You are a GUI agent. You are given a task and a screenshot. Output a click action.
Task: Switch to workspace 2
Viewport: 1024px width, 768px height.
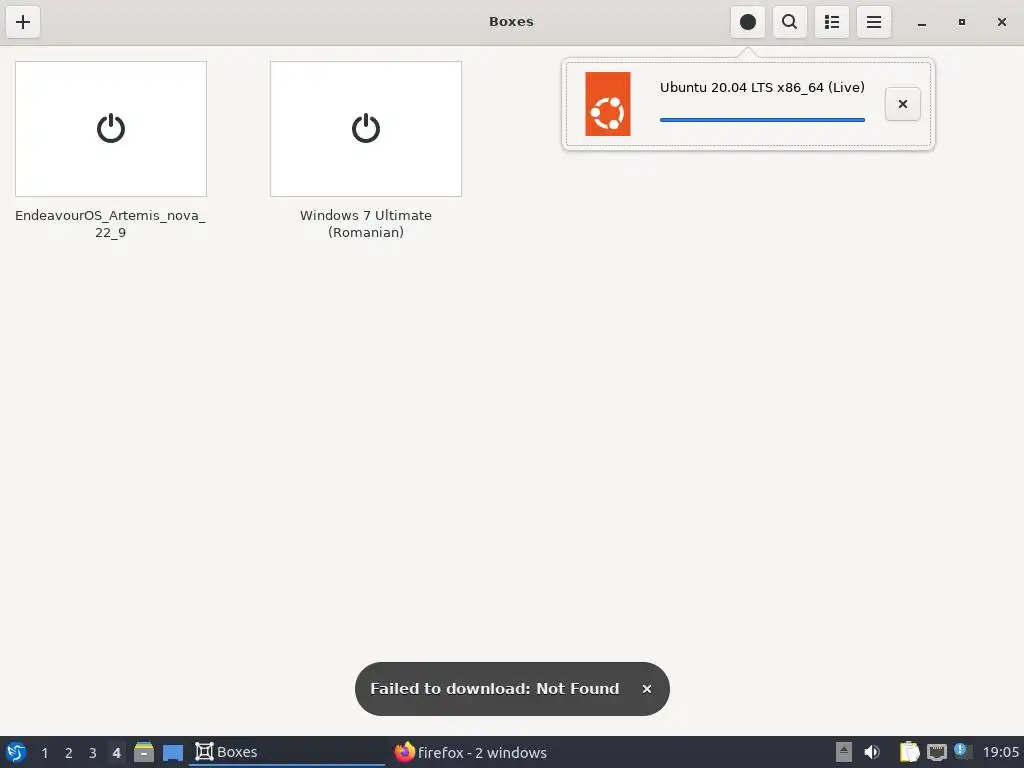(69, 753)
